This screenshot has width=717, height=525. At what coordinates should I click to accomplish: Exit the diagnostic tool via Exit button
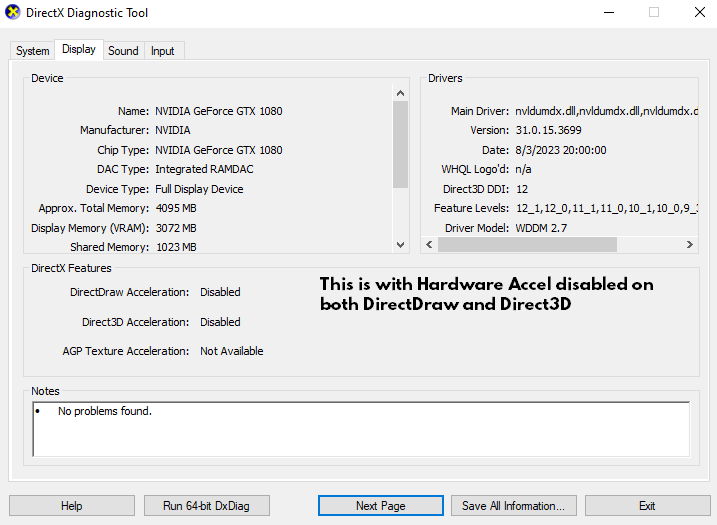(647, 506)
